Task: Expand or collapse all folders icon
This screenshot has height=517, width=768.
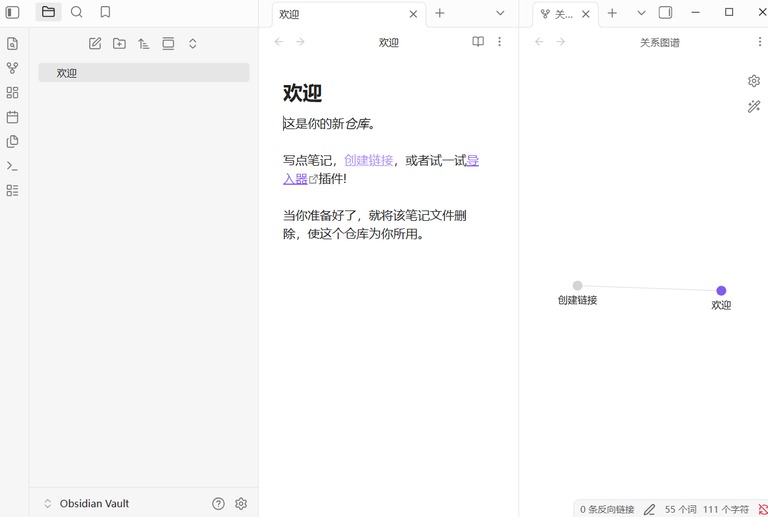Action: coord(192,44)
